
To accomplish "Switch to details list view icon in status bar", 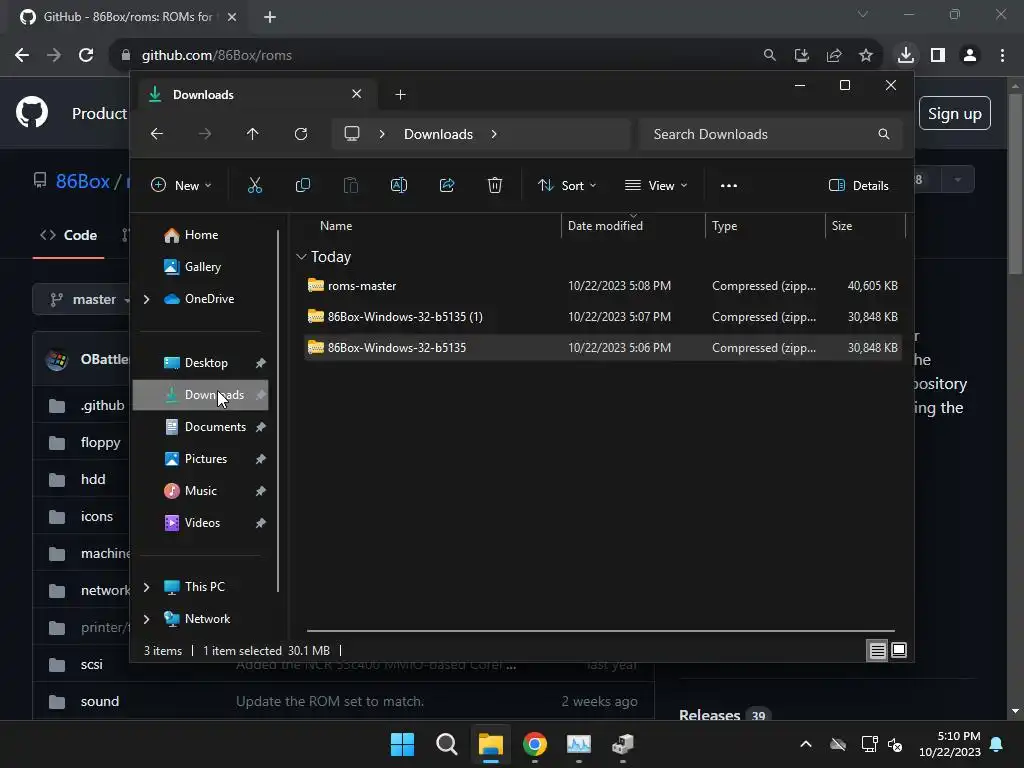I will (x=878, y=650).
